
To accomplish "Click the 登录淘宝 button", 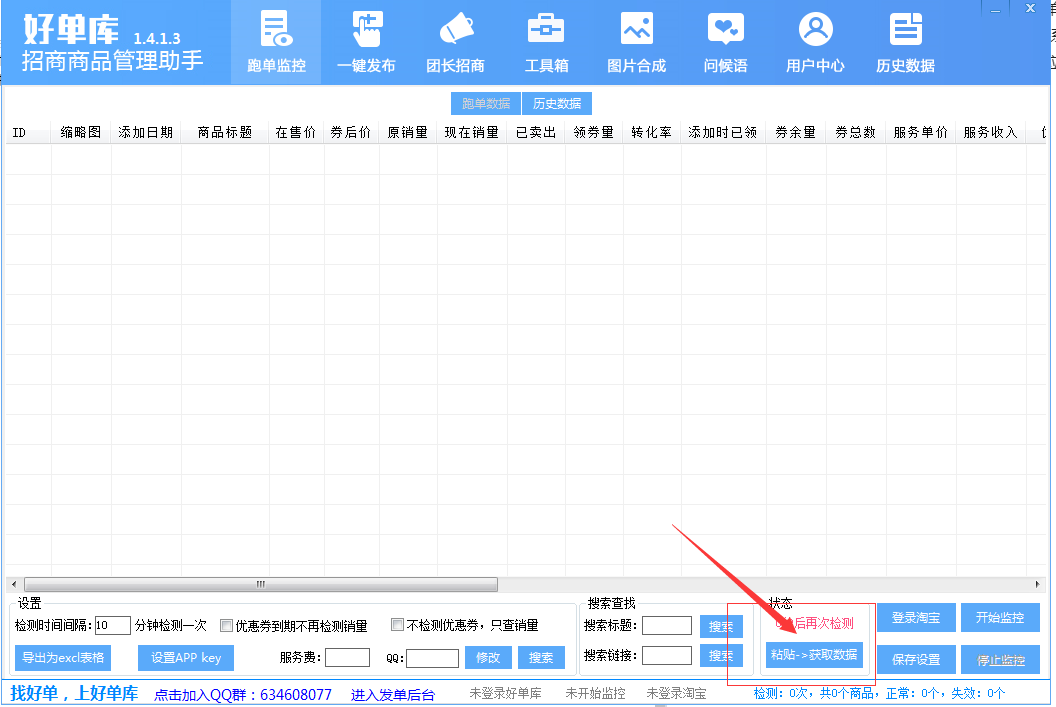I will click(916, 617).
